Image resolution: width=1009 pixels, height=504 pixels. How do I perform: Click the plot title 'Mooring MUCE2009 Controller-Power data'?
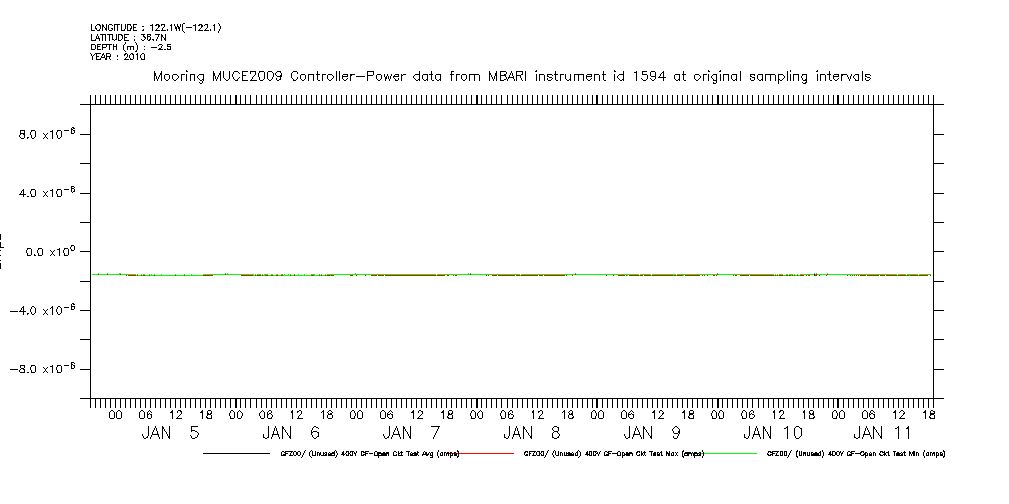point(511,76)
